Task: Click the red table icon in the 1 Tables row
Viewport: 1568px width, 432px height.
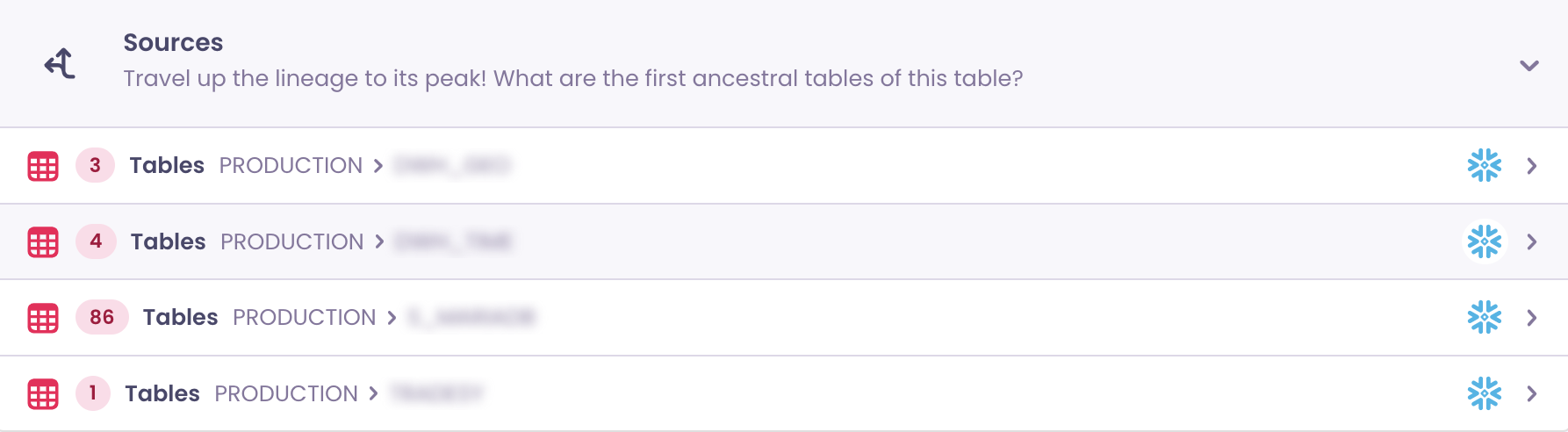Action: (x=43, y=394)
